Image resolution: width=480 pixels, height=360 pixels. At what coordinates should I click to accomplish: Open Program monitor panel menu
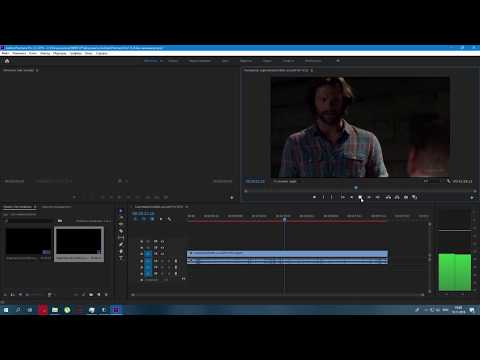[x=312, y=70]
